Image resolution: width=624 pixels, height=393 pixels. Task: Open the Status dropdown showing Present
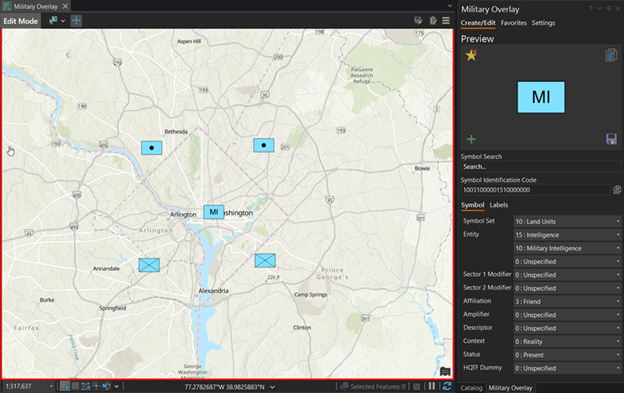[568, 355]
